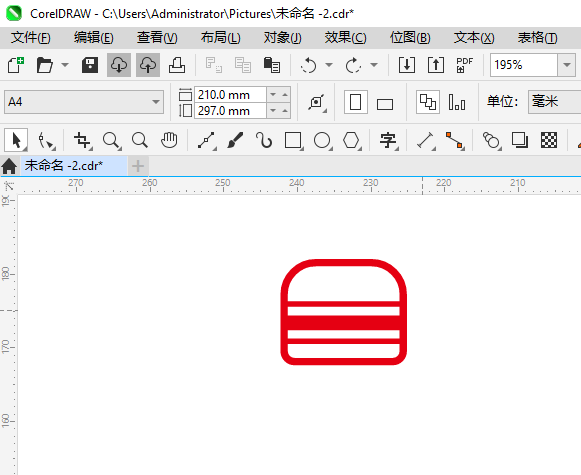Click the 195% zoom level field
The image size is (581, 475).
[x=524, y=65]
